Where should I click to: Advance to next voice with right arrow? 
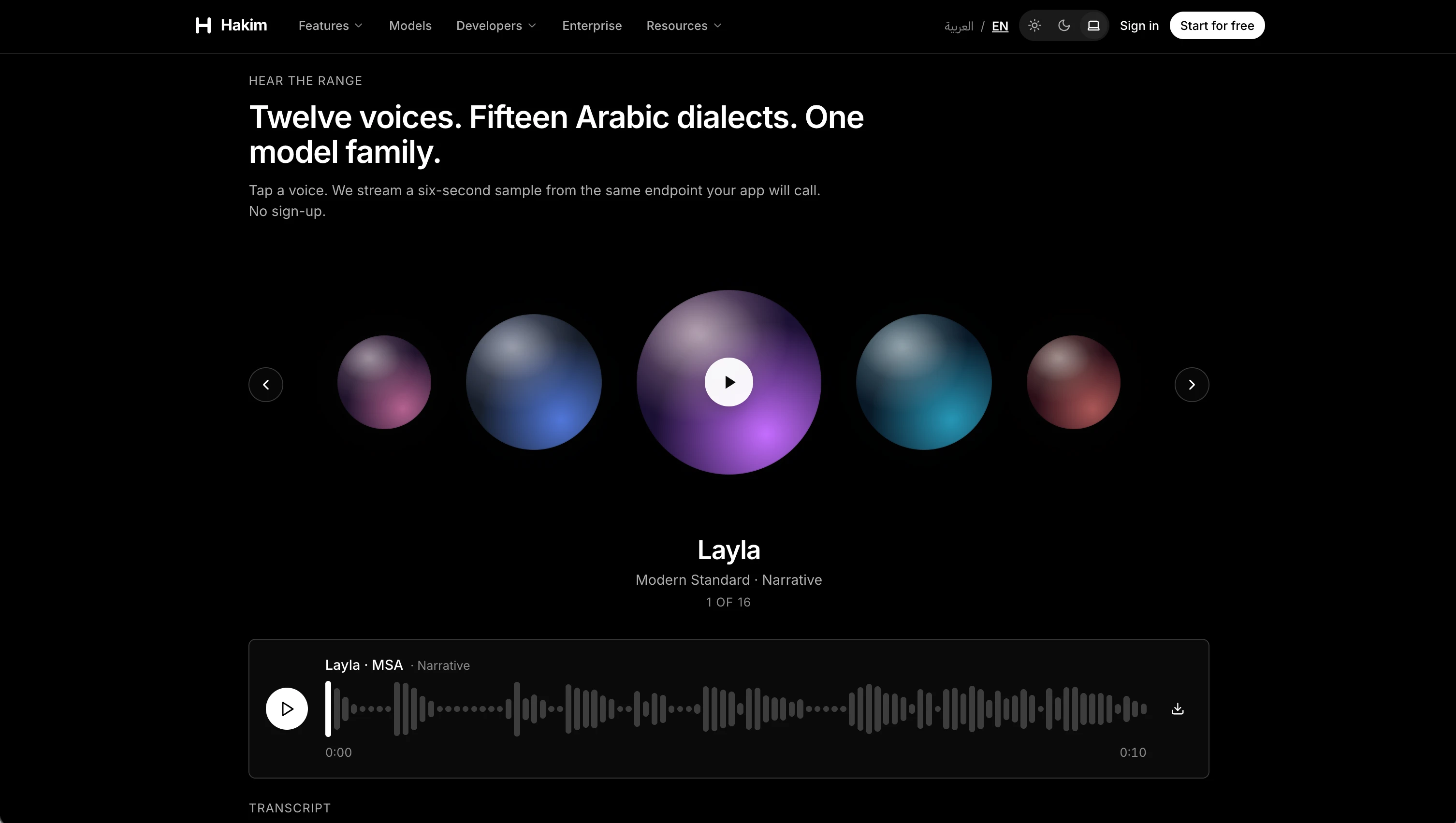(1192, 384)
